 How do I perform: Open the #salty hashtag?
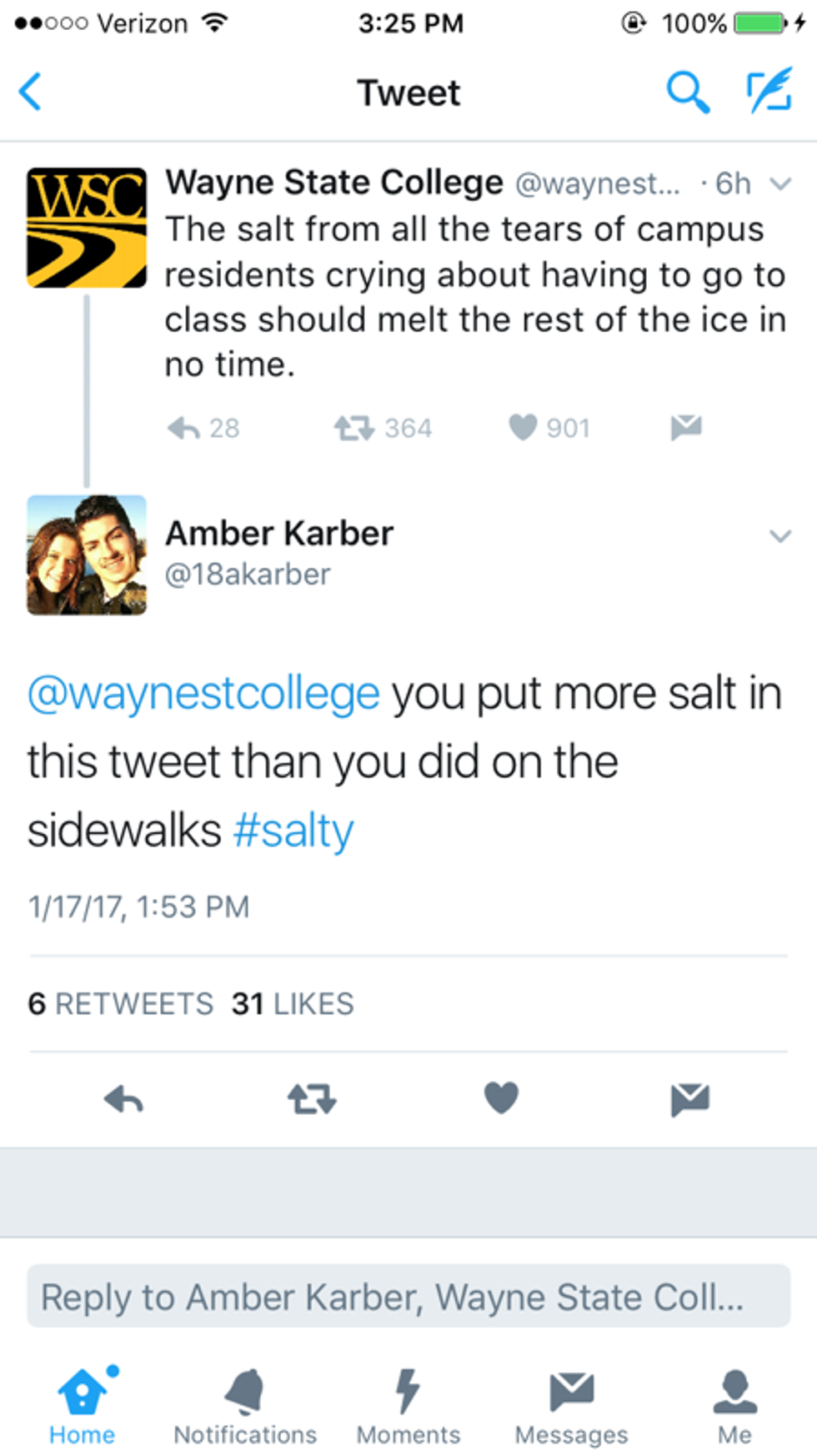click(293, 831)
